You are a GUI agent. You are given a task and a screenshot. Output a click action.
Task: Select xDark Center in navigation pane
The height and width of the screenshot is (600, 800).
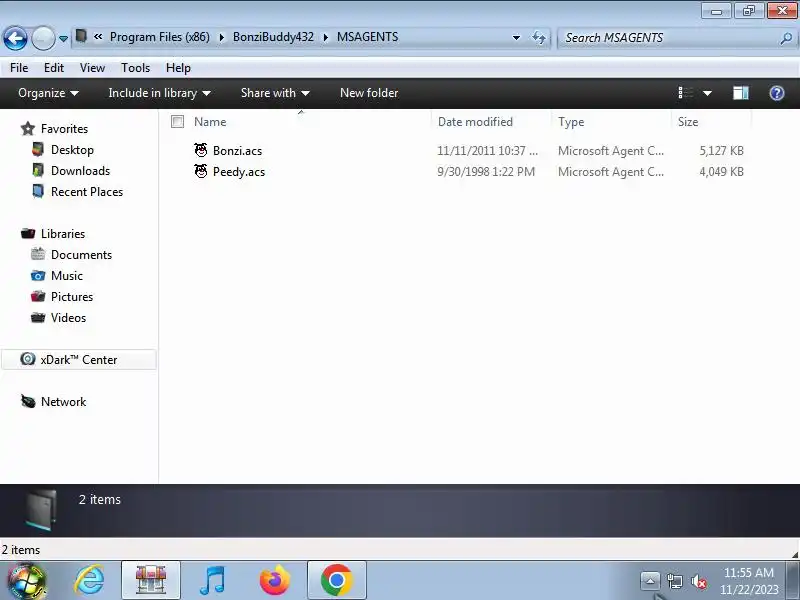(79, 360)
